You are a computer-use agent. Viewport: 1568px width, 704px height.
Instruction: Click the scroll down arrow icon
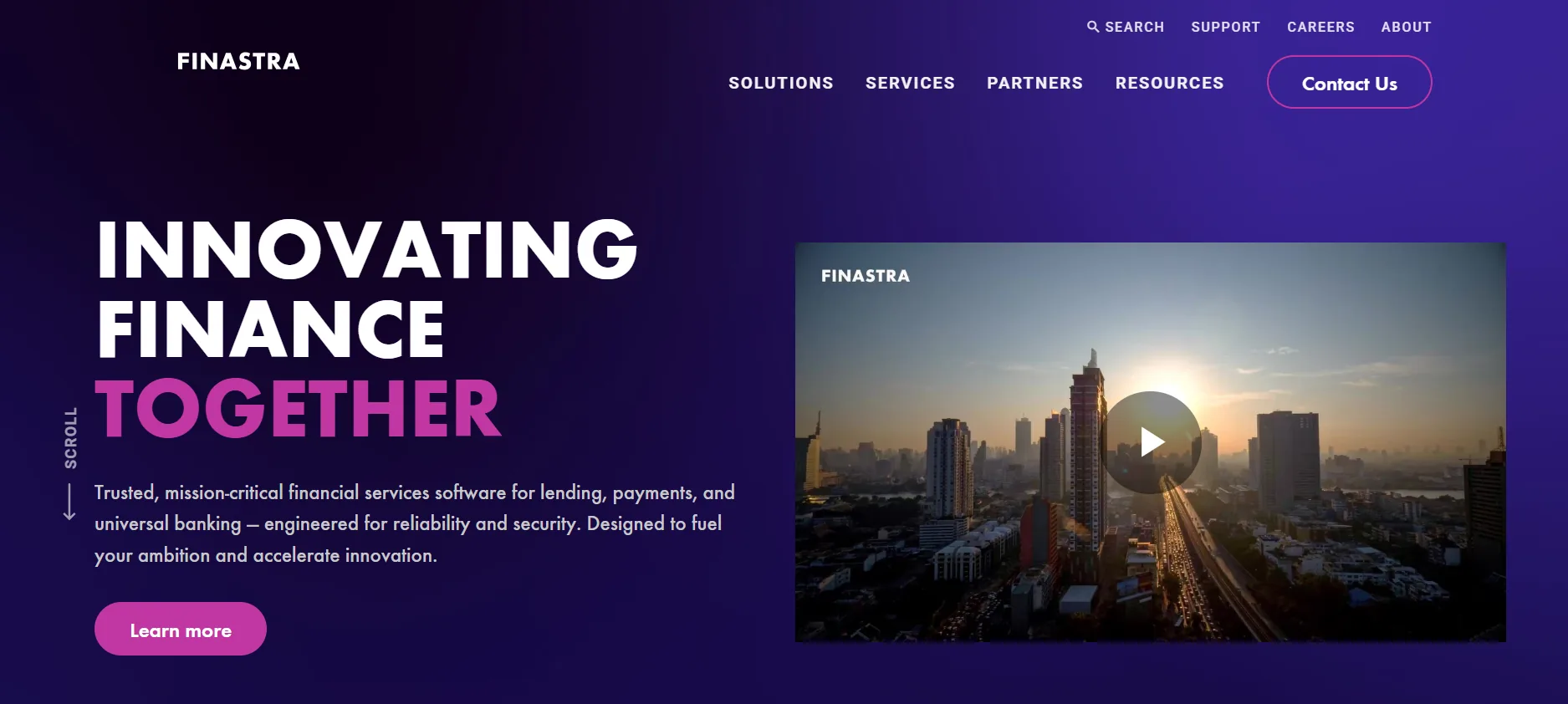pyautogui.click(x=69, y=502)
